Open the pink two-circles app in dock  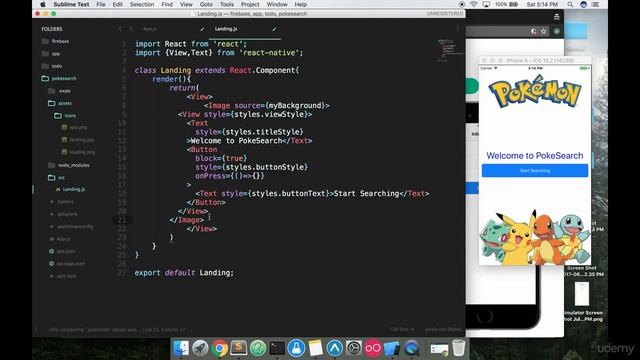pyautogui.click(x=373, y=348)
